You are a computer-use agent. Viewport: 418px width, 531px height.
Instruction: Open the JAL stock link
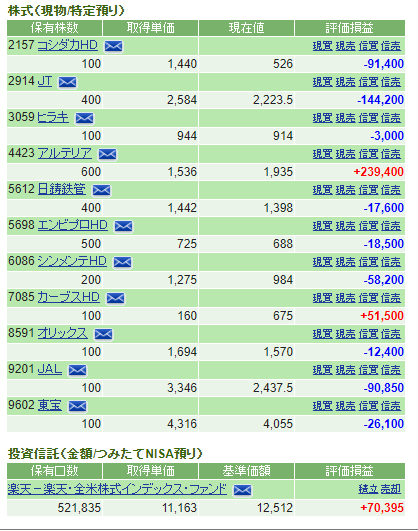coord(49,369)
